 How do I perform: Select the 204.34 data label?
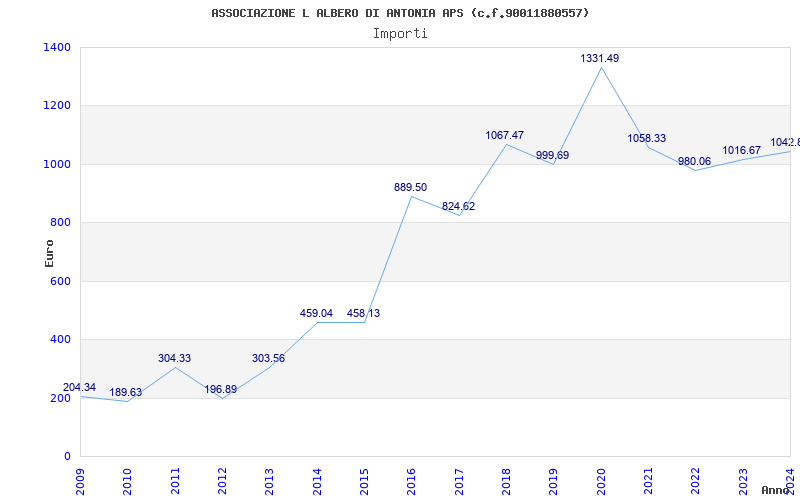[x=79, y=387]
